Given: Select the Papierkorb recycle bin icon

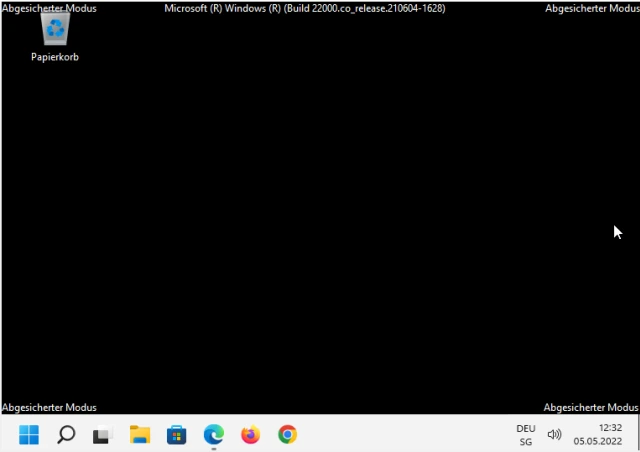Looking at the screenshot, I should pos(54,29).
